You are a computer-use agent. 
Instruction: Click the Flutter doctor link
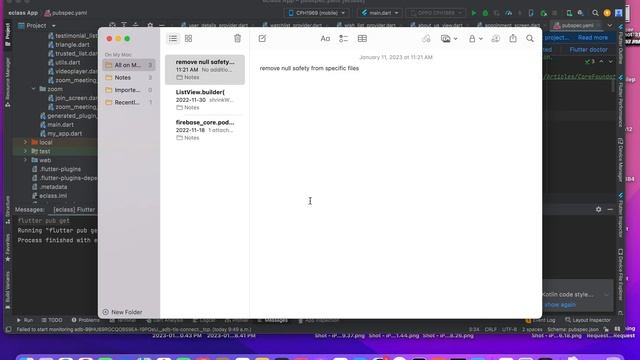[x=589, y=50]
